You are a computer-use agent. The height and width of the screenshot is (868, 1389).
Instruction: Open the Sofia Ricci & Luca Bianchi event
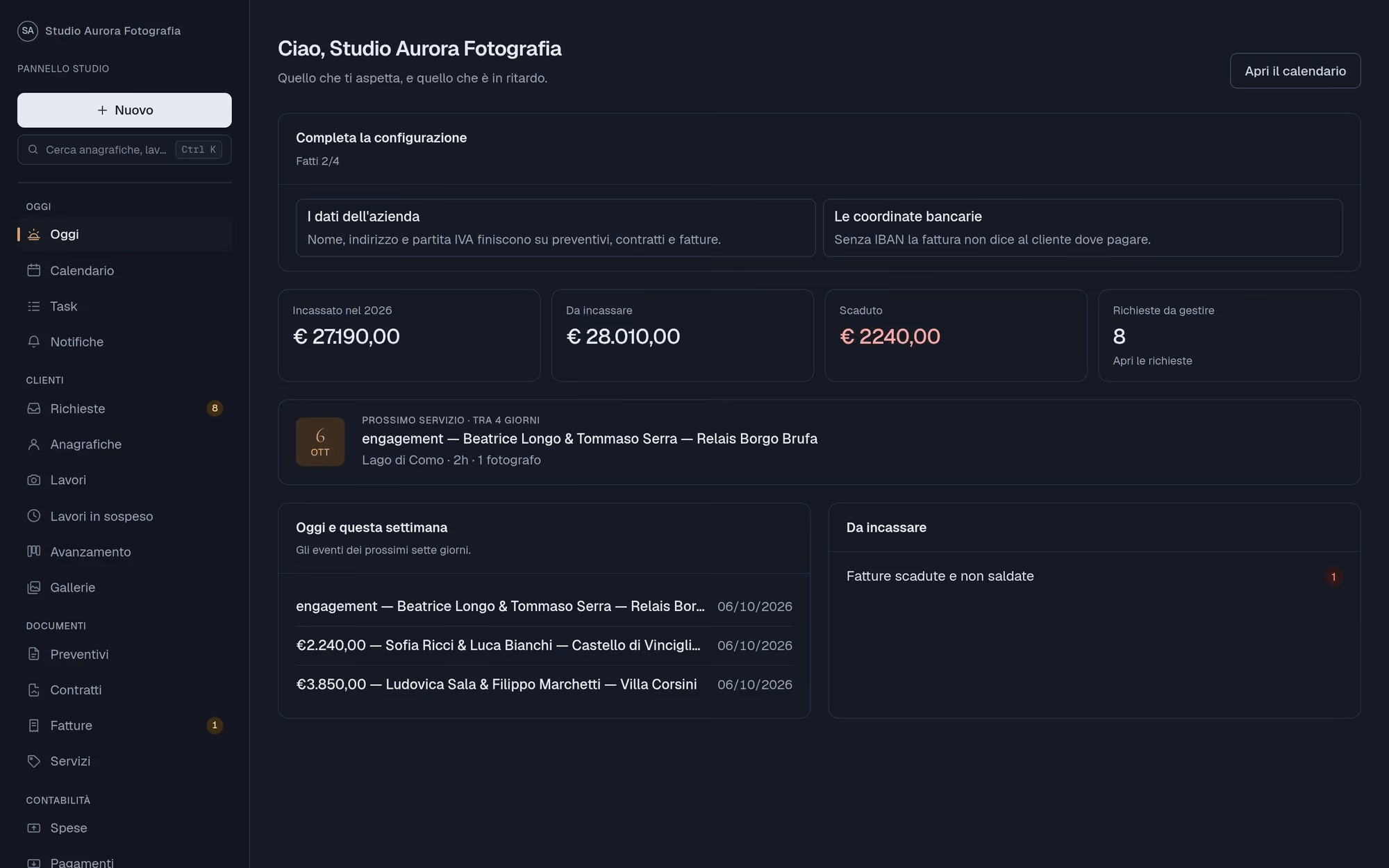pos(544,645)
